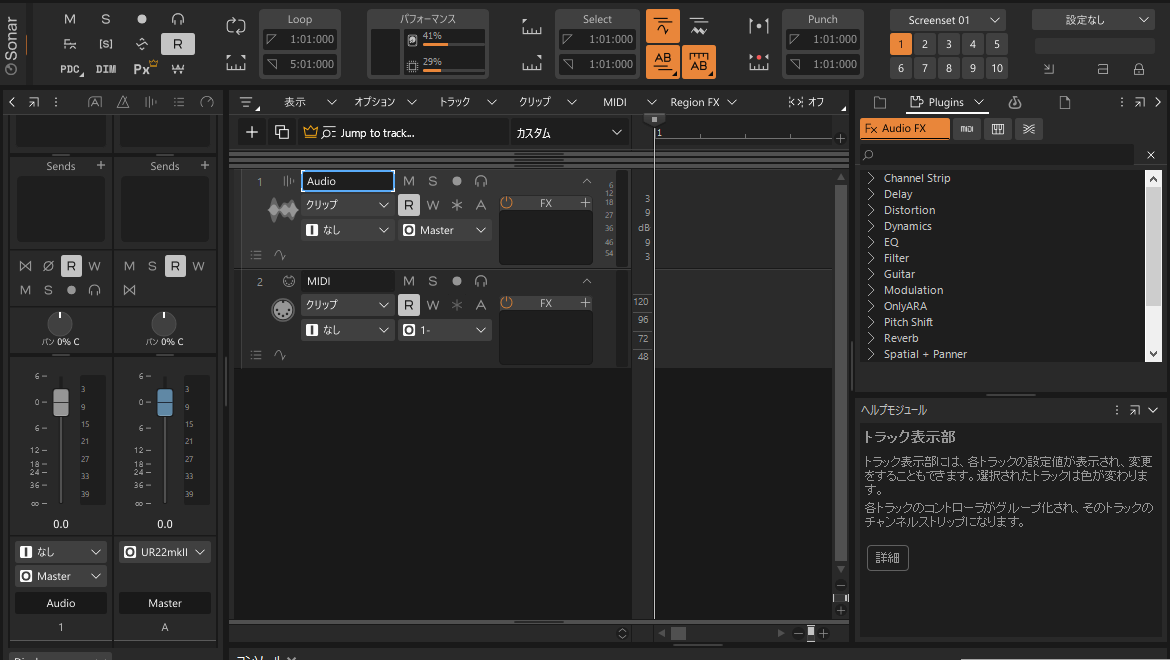Clear the plugin search with the X
This screenshot has width=1170, height=660.
1151,155
